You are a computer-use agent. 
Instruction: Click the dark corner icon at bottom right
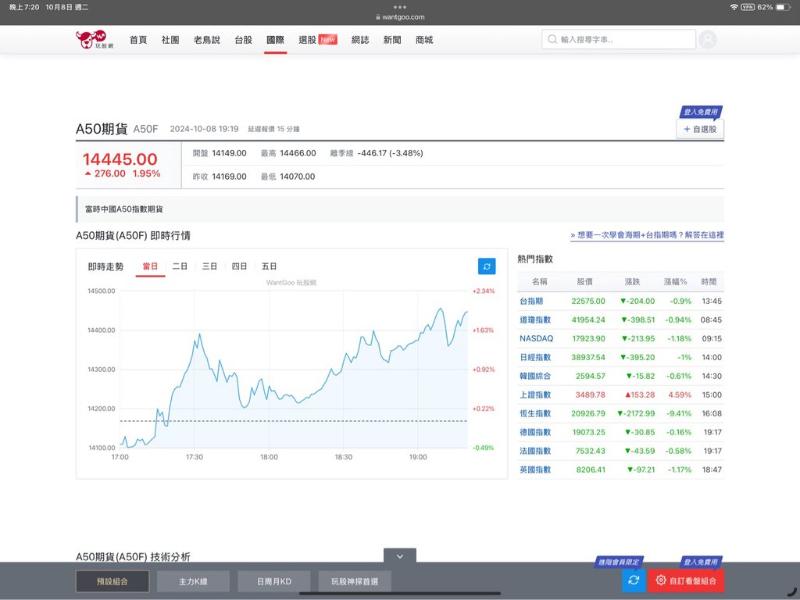(x=791, y=591)
